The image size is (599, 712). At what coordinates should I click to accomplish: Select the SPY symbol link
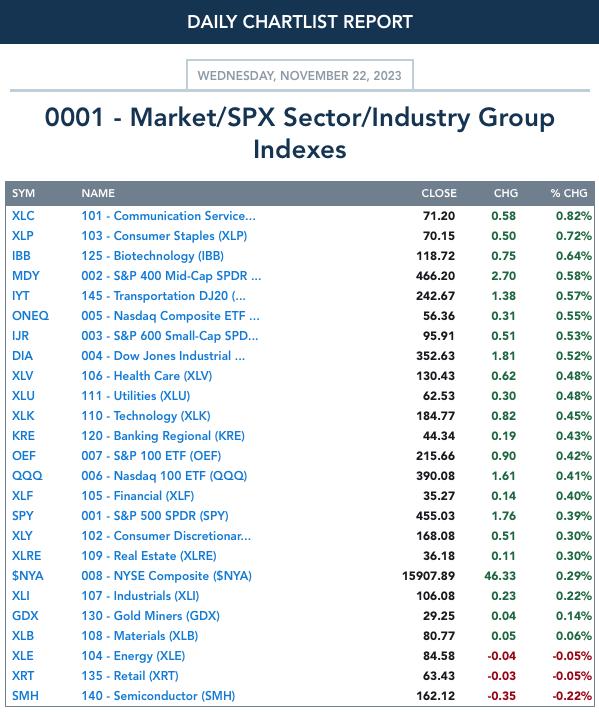(23, 515)
